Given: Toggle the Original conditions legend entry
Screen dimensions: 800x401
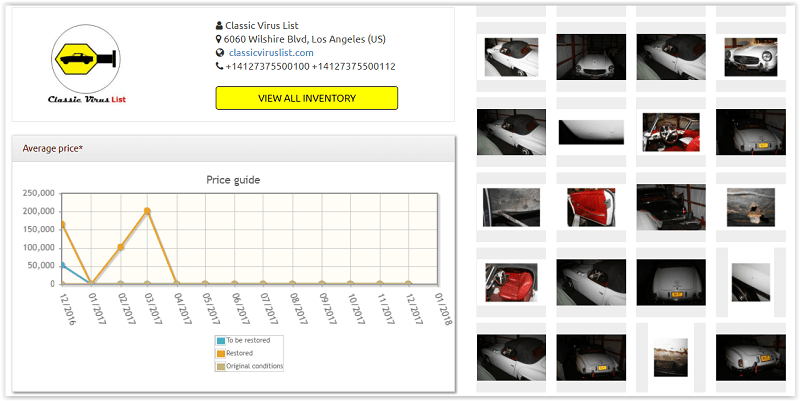Looking at the screenshot, I should click(x=250, y=366).
